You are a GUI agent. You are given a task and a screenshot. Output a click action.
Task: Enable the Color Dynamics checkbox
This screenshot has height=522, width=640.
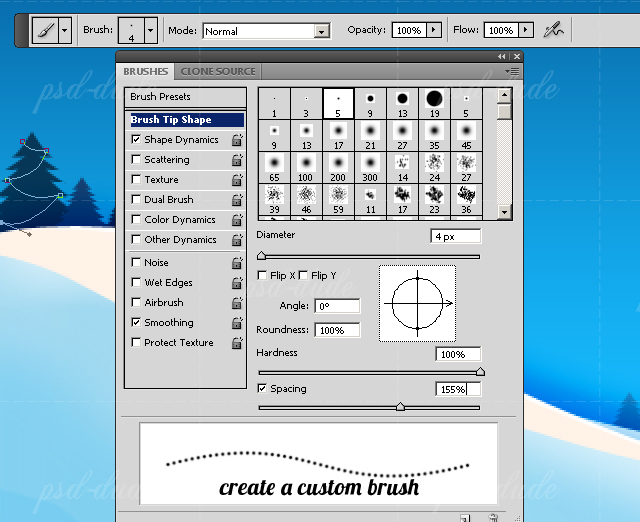136,219
